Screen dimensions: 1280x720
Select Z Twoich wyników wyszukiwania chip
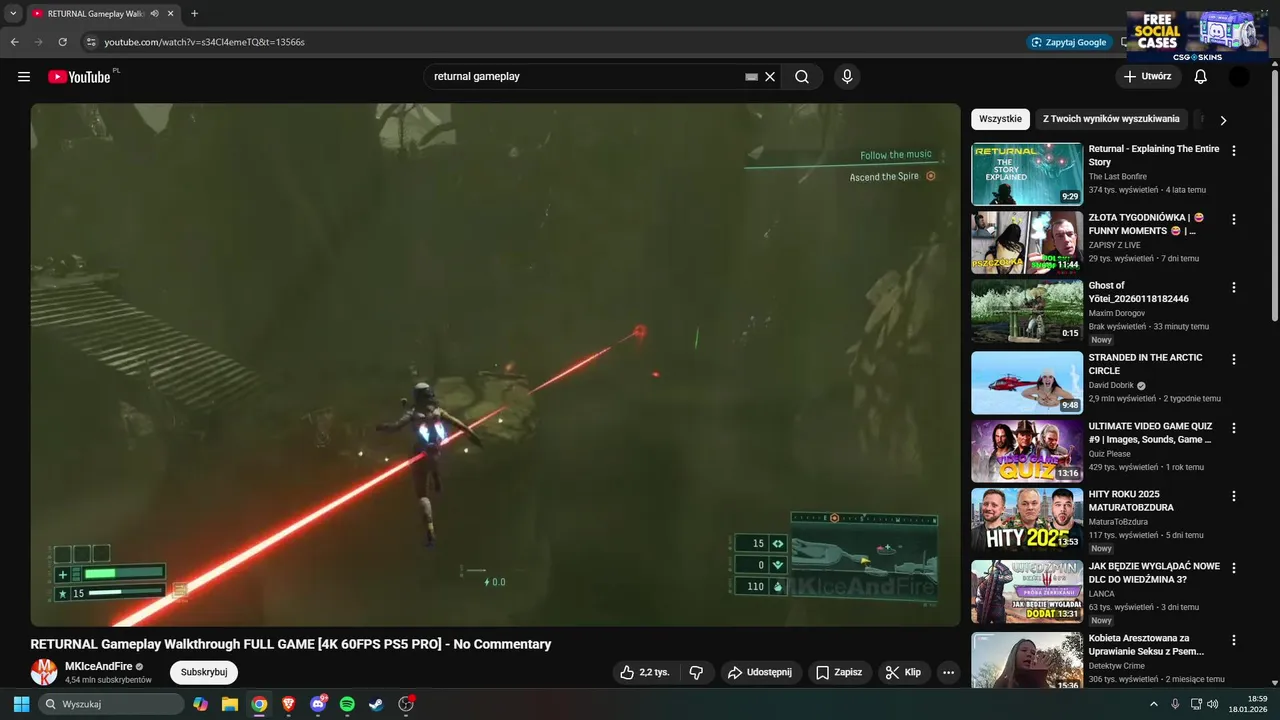[x=1111, y=119]
